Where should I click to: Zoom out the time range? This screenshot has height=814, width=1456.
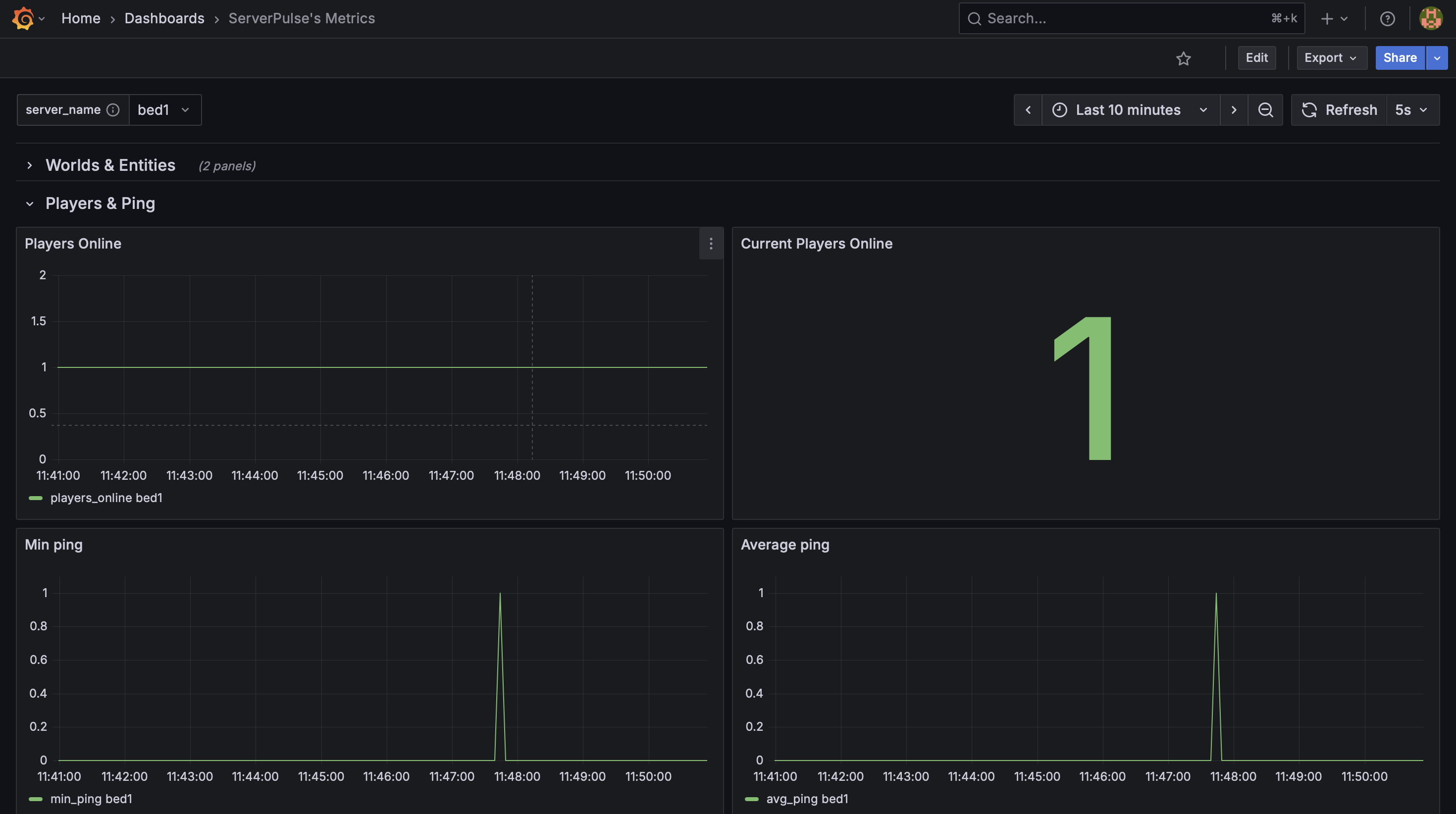tap(1265, 109)
